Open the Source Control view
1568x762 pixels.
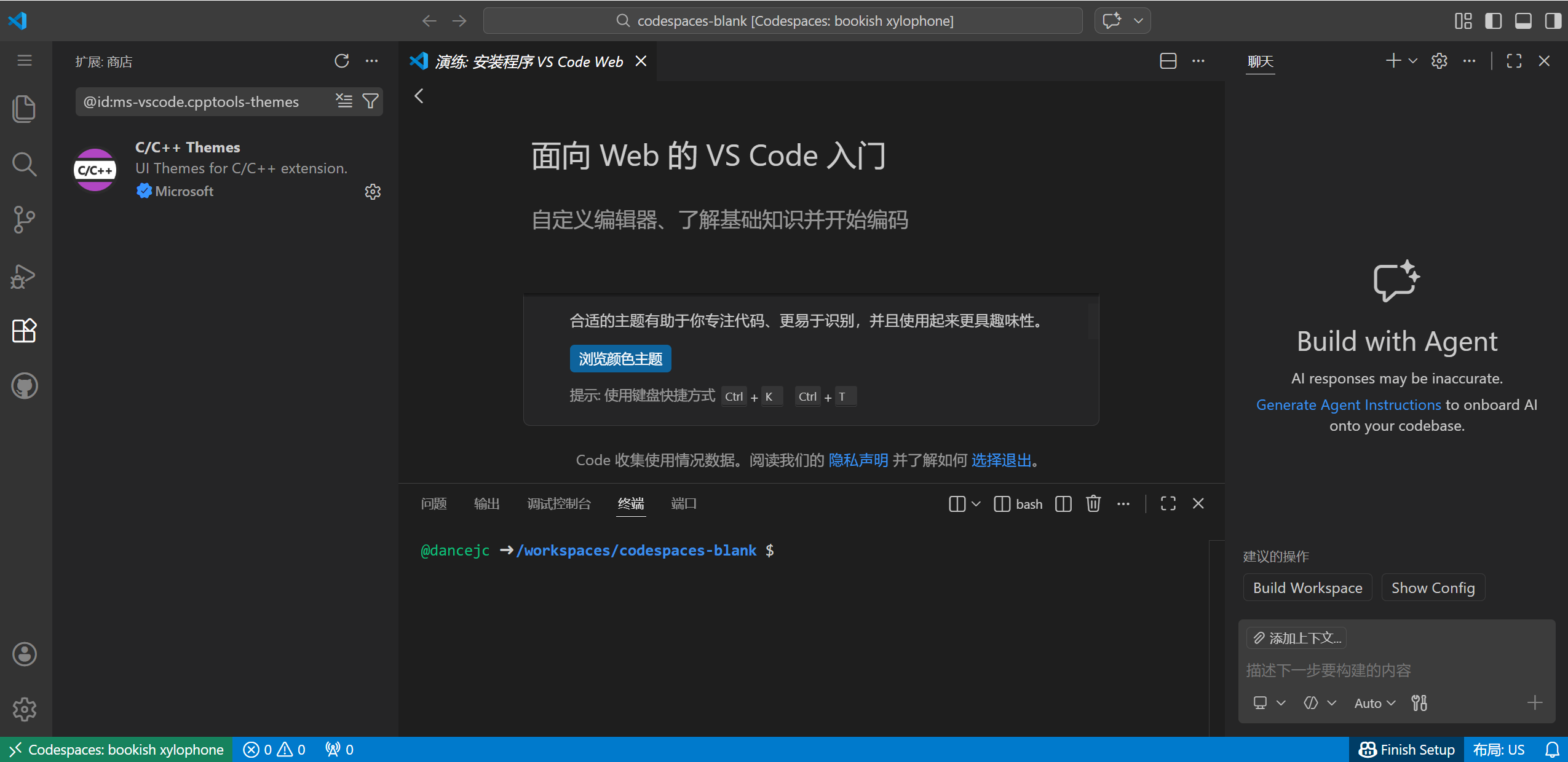click(24, 219)
